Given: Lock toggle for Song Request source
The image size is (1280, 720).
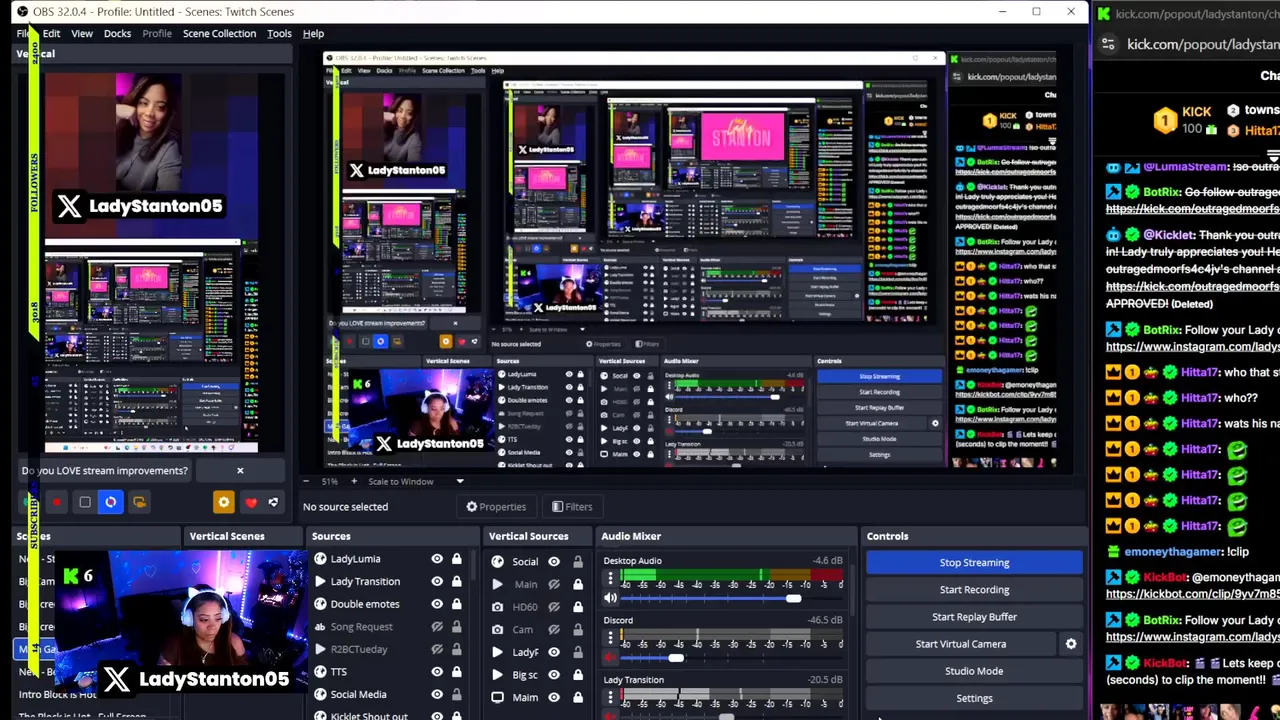Looking at the screenshot, I should (x=456, y=627).
